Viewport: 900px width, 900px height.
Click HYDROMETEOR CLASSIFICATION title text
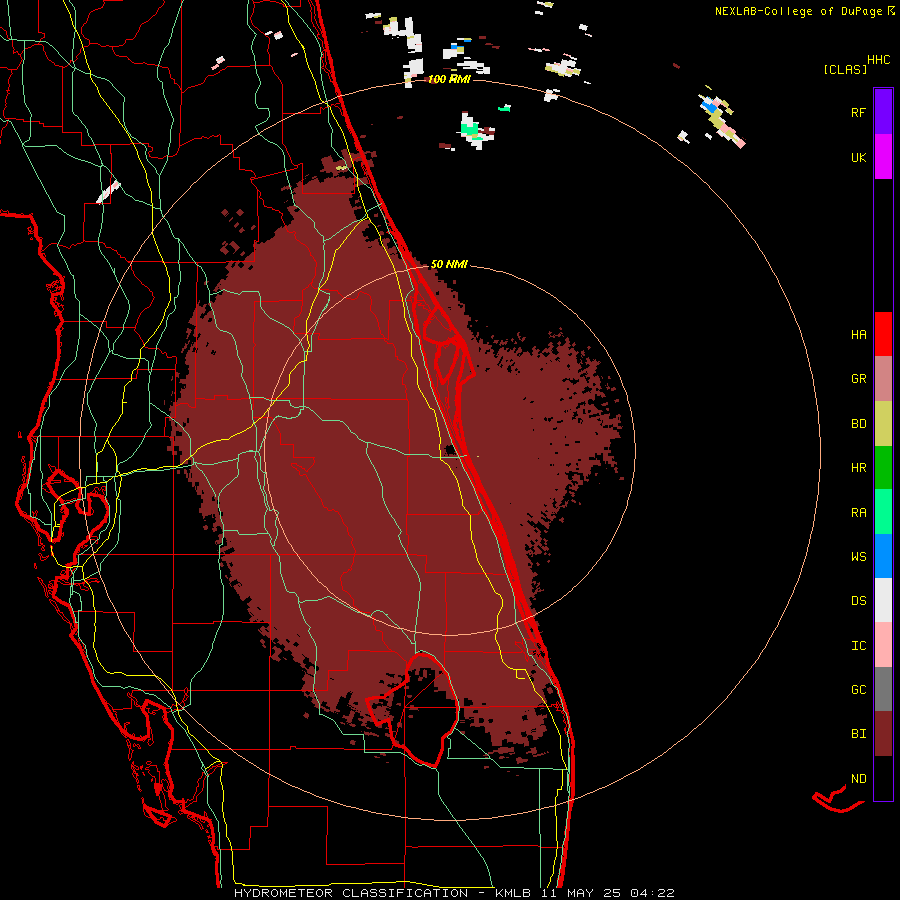pyautogui.click(x=351, y=893)
